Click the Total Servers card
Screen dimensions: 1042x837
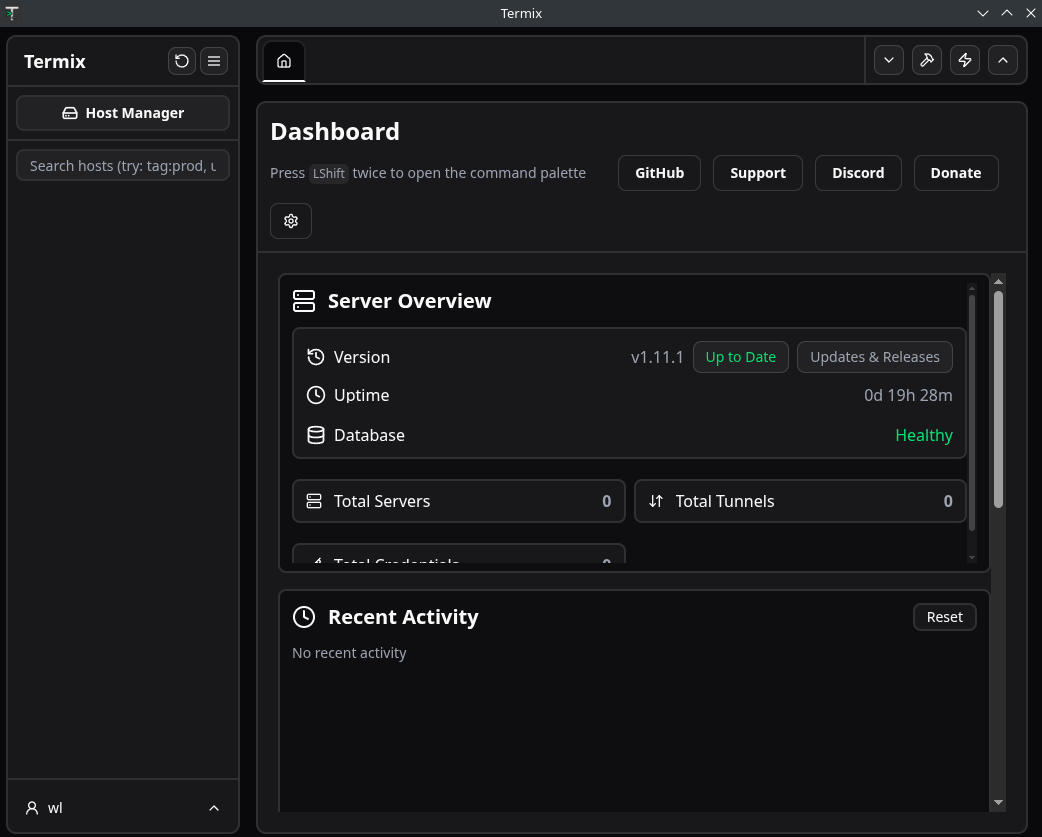coord(459,501)
